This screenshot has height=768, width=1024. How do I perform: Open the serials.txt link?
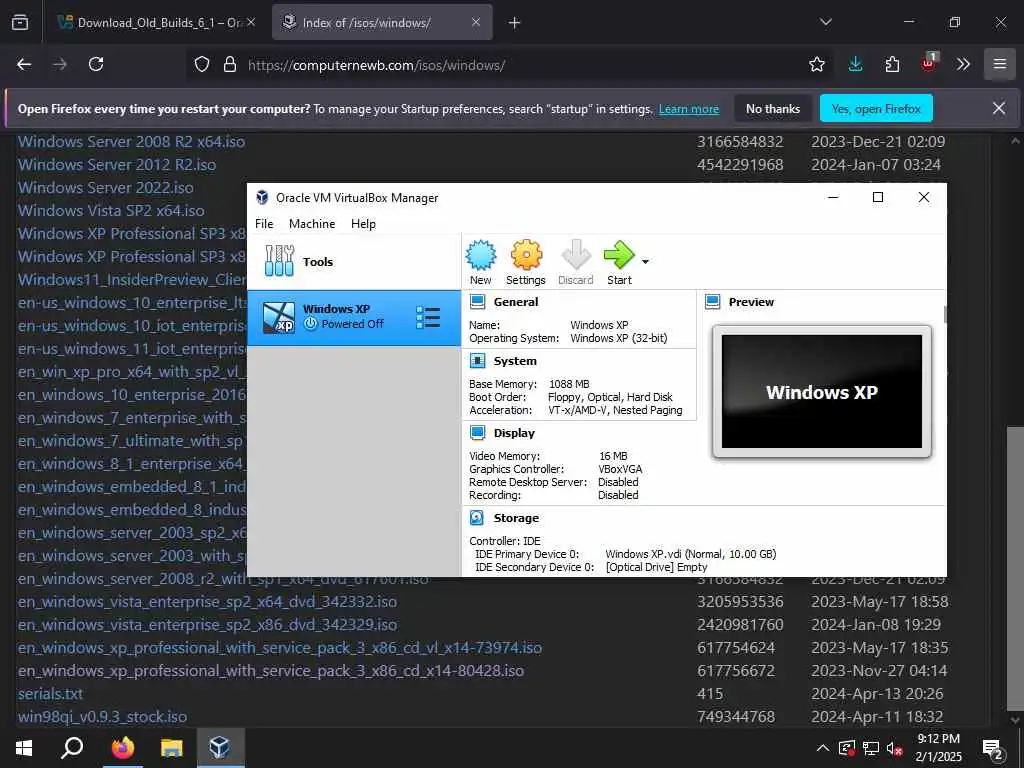click(50, 694)
